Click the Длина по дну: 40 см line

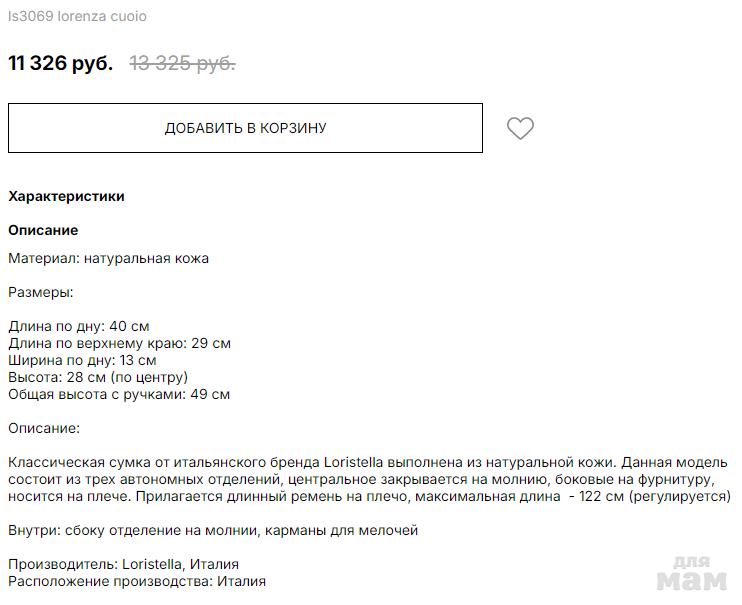78,326
